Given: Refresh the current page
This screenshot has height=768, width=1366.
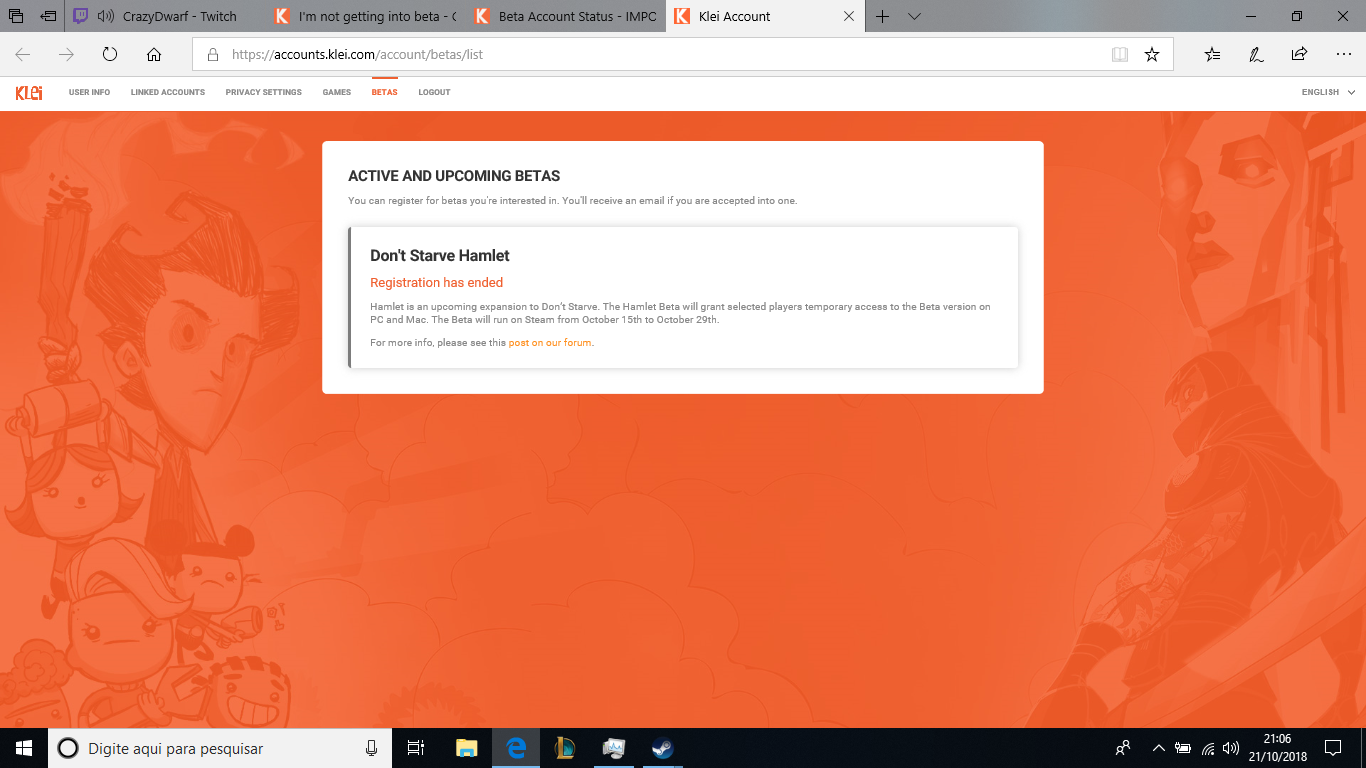Looking at the screenshot, I should tap(110, 55).
